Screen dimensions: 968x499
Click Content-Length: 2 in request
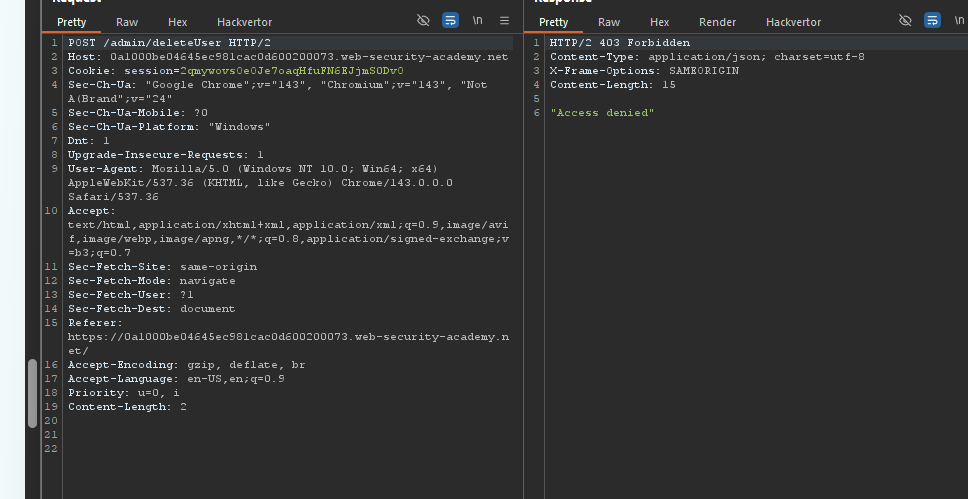point(127,407)
